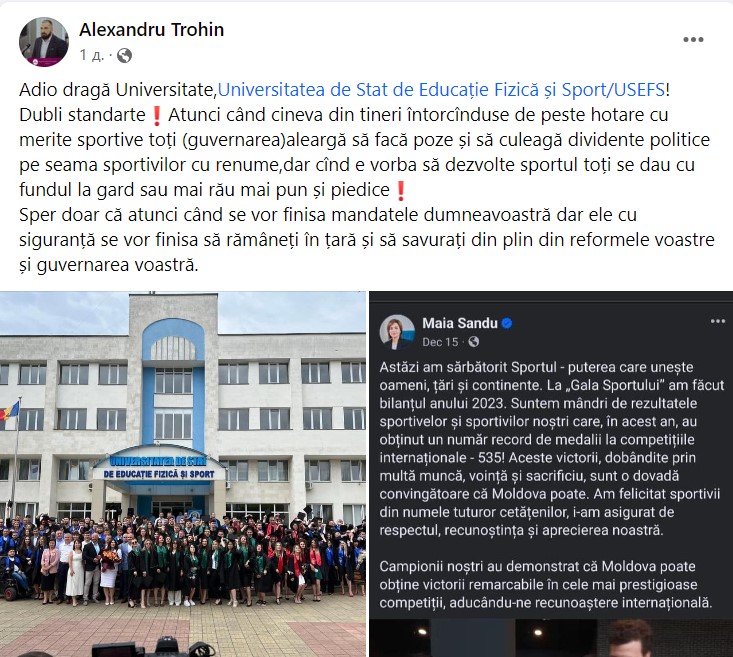Image resolution: width=733 pixels, height=657 pixels.
Task: Open Alexandru Trohin author name link
Action: click(151, 29)
